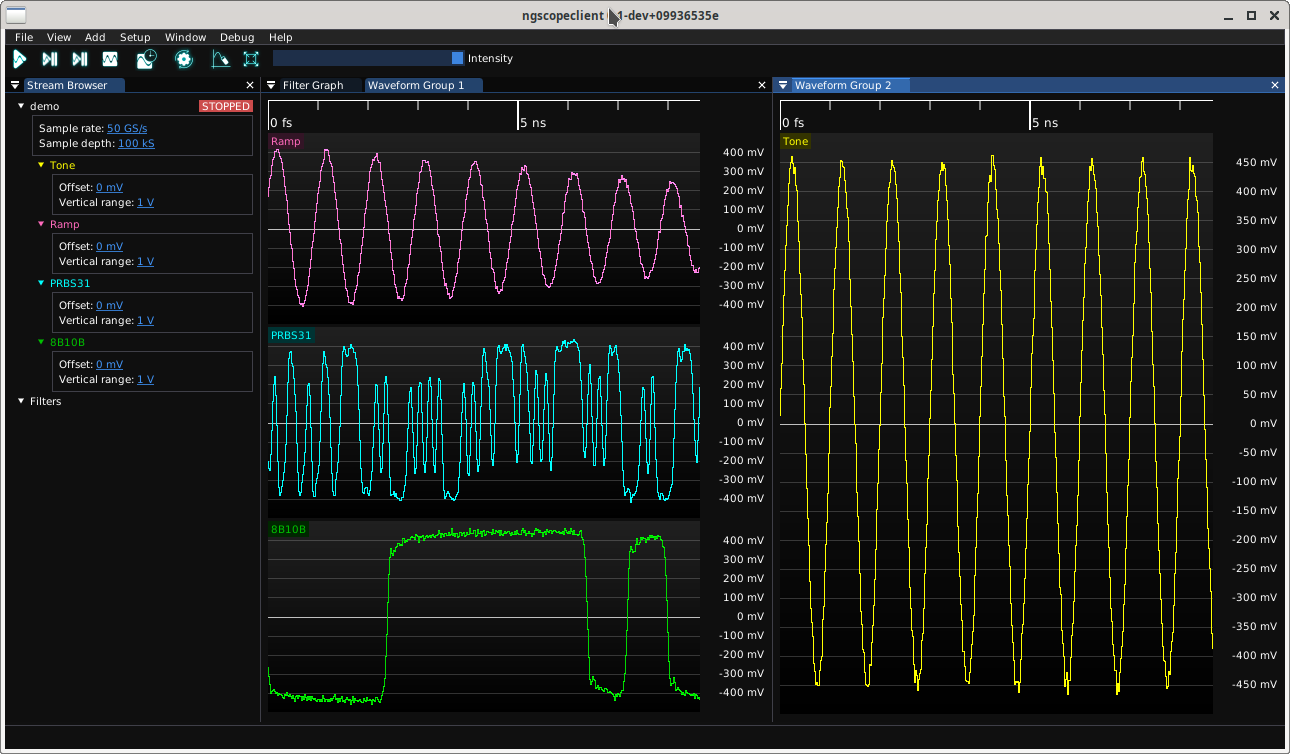Open the Window menu

click(x=185, y=37)
